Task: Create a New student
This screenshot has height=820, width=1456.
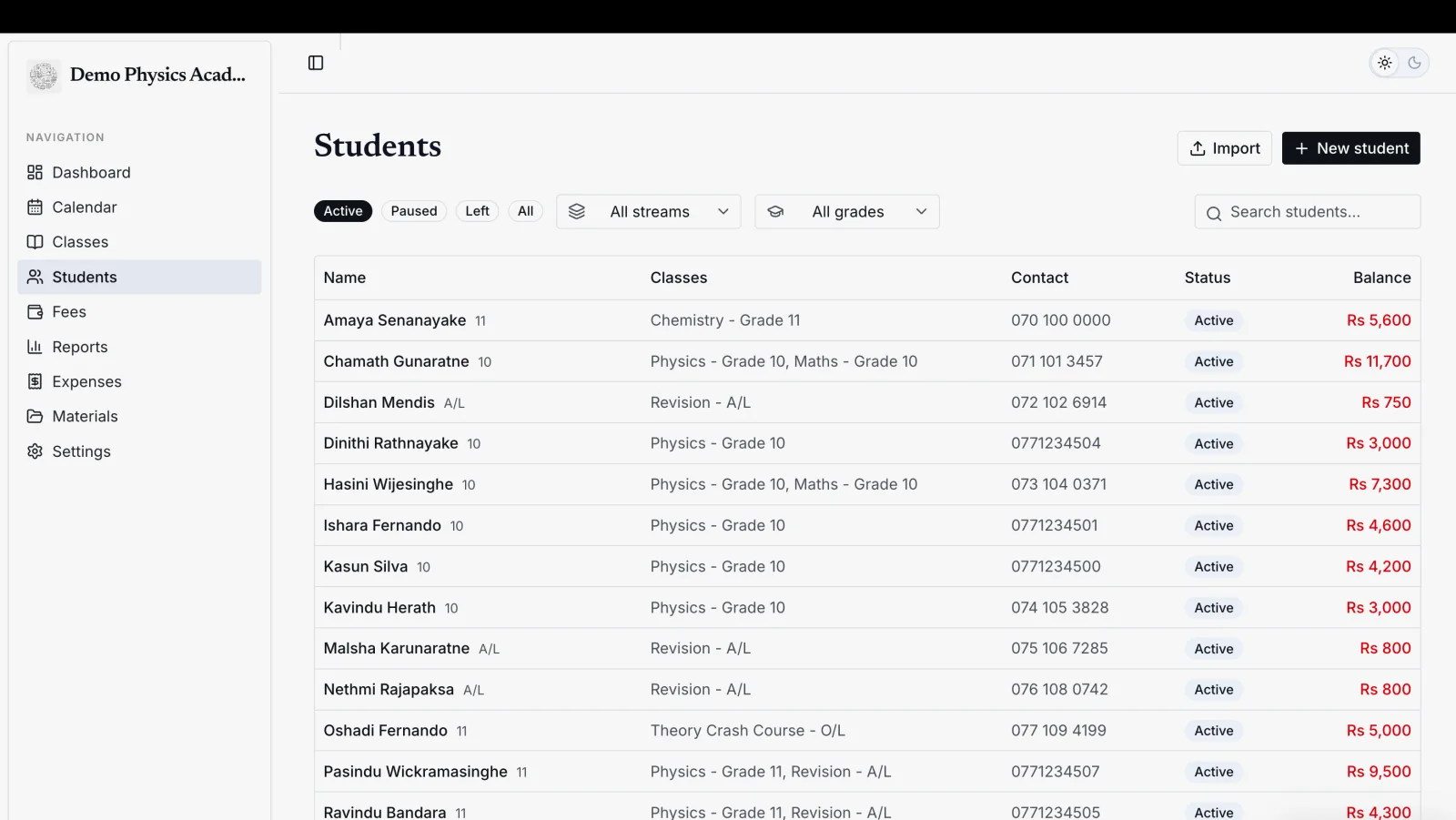Action: tap(1350, 148)
